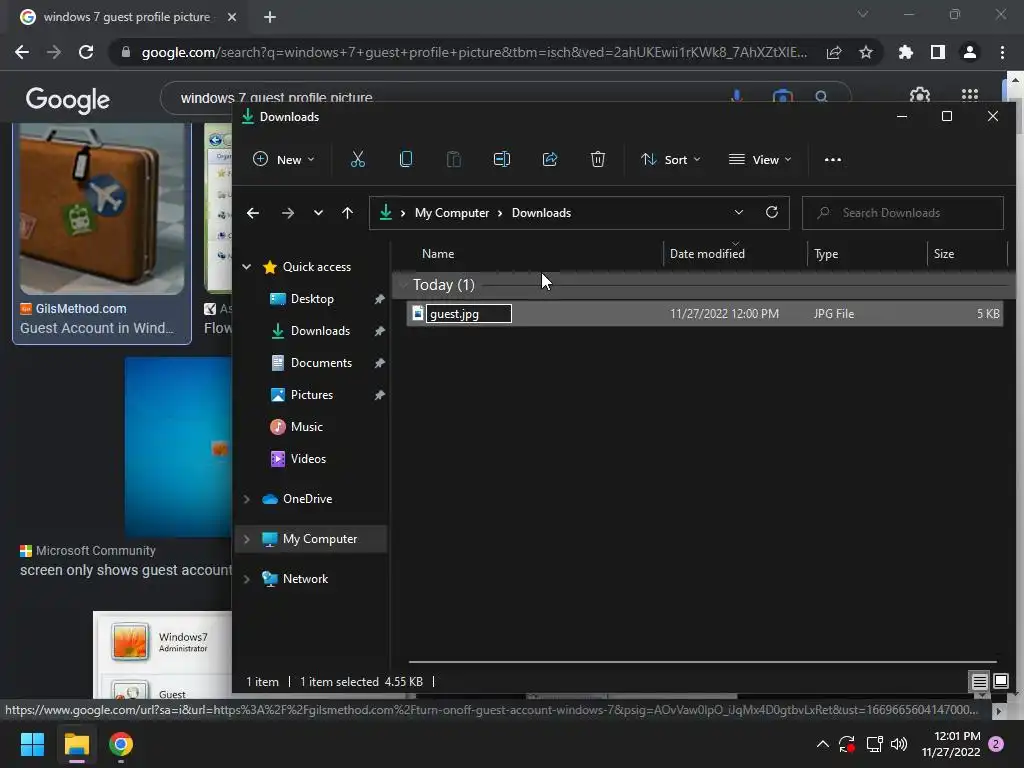Open the See more ellipsis menu
Screen dimensions: 1024x768
click(x=833, y=159)
